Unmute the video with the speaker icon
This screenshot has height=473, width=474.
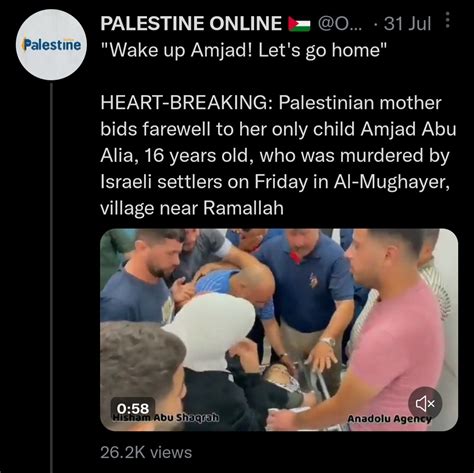click(425, 404)
